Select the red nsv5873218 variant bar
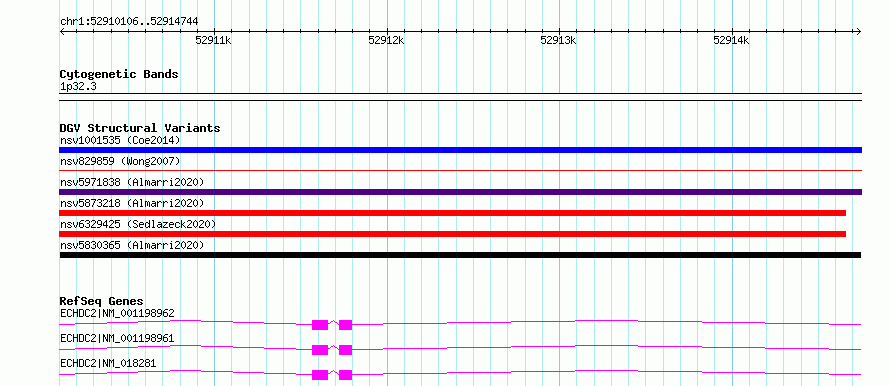 coord(452,213)
